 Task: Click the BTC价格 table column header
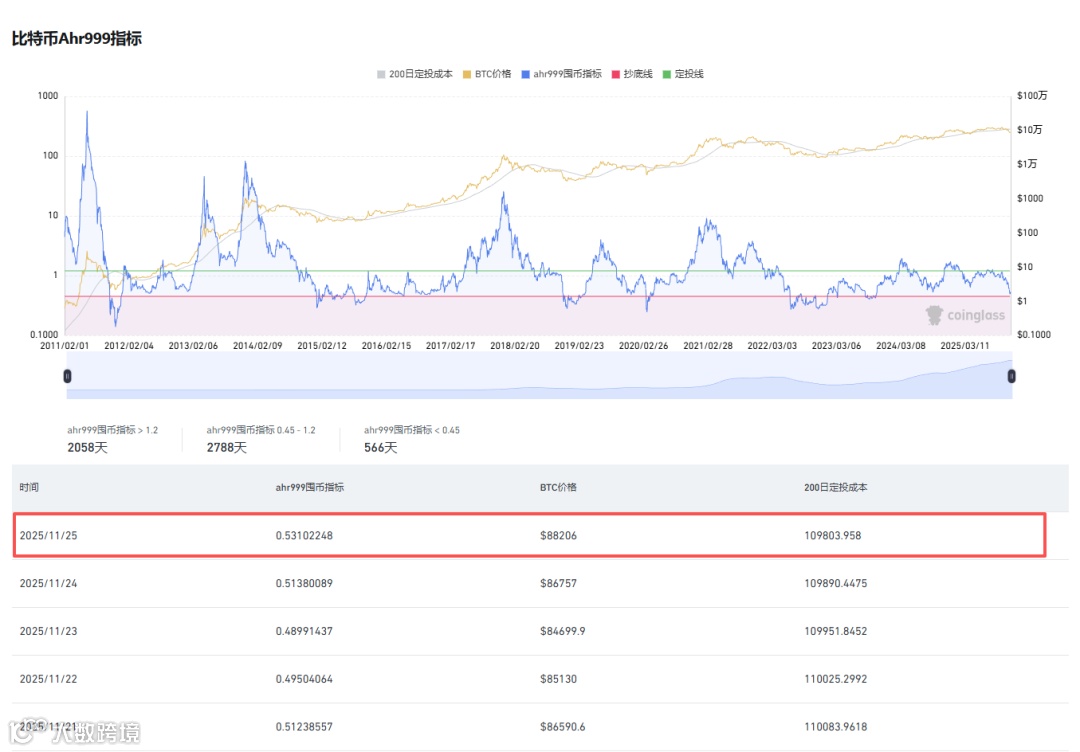[x=558, y=488]
